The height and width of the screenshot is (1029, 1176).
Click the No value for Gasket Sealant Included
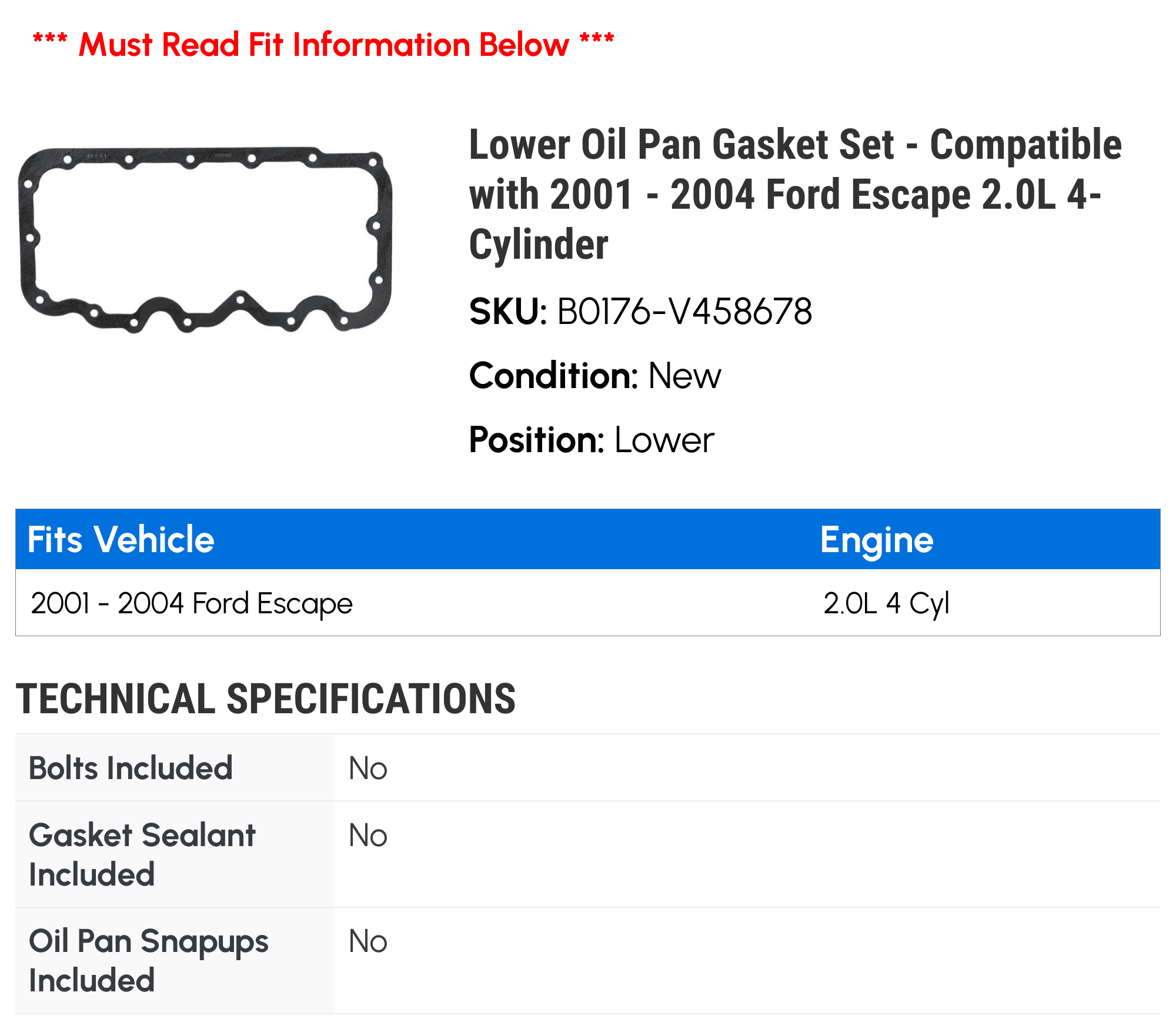[x=368, y=836]
